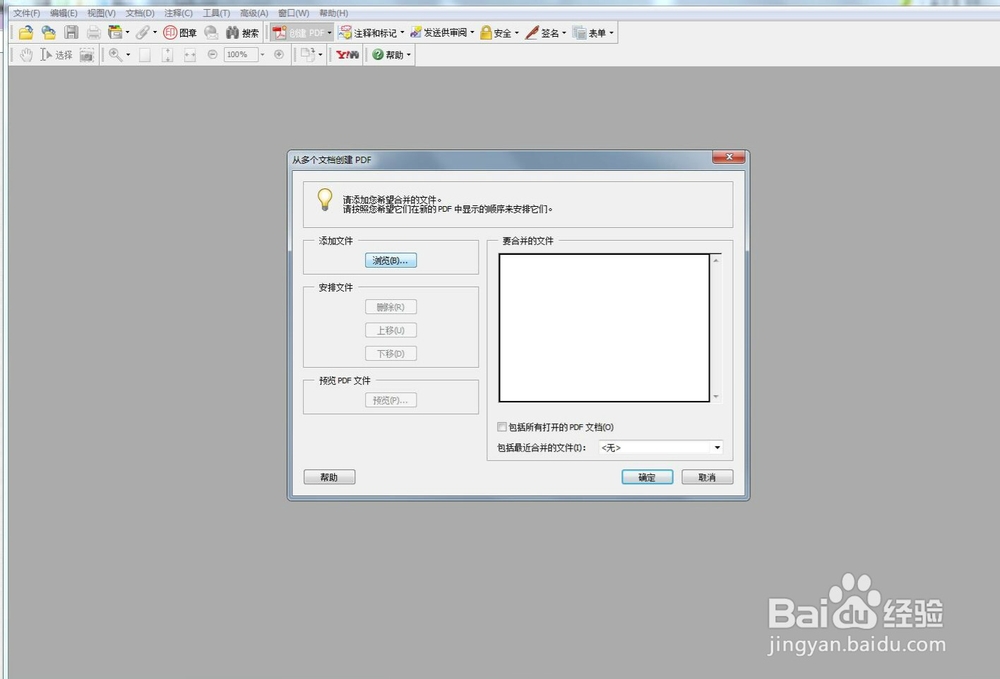Viewport: 1000px width, 679px height.
Task: Click the 上移(U) move up button
Action: click(x=391, y=330)
